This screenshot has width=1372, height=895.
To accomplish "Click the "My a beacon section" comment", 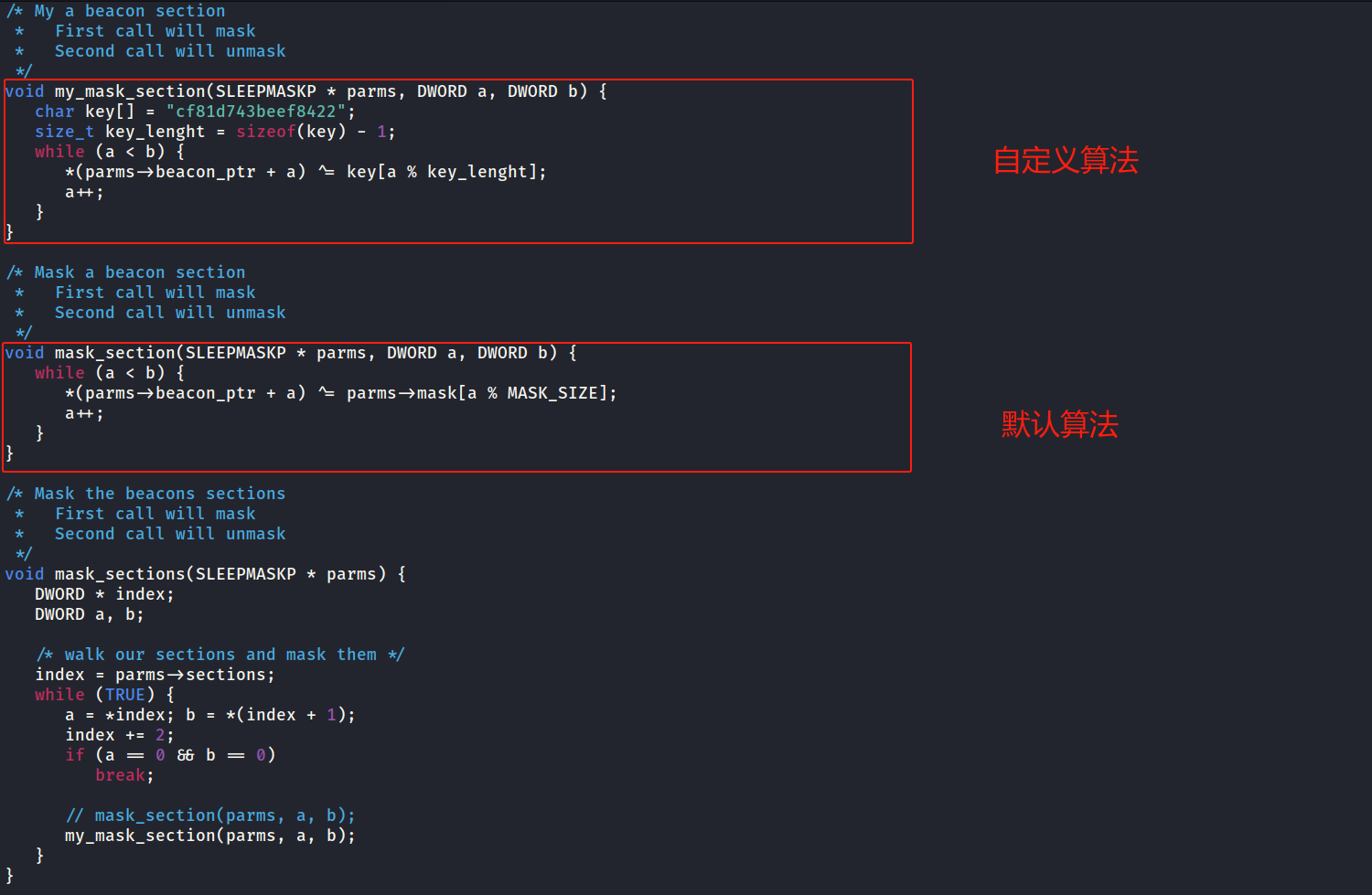I will 129,11.
